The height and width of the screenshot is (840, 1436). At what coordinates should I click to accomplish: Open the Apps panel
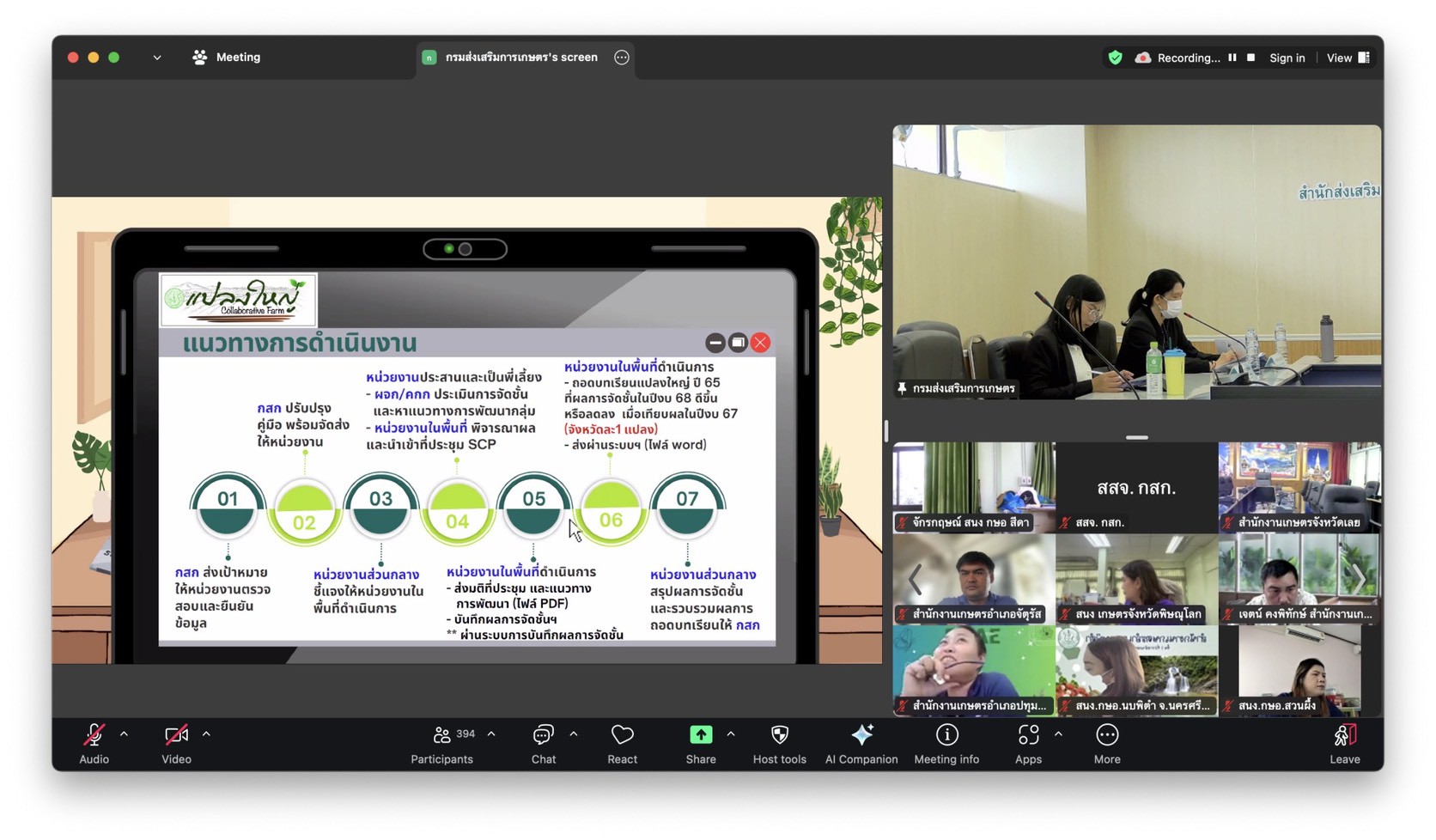[1028, 736]
